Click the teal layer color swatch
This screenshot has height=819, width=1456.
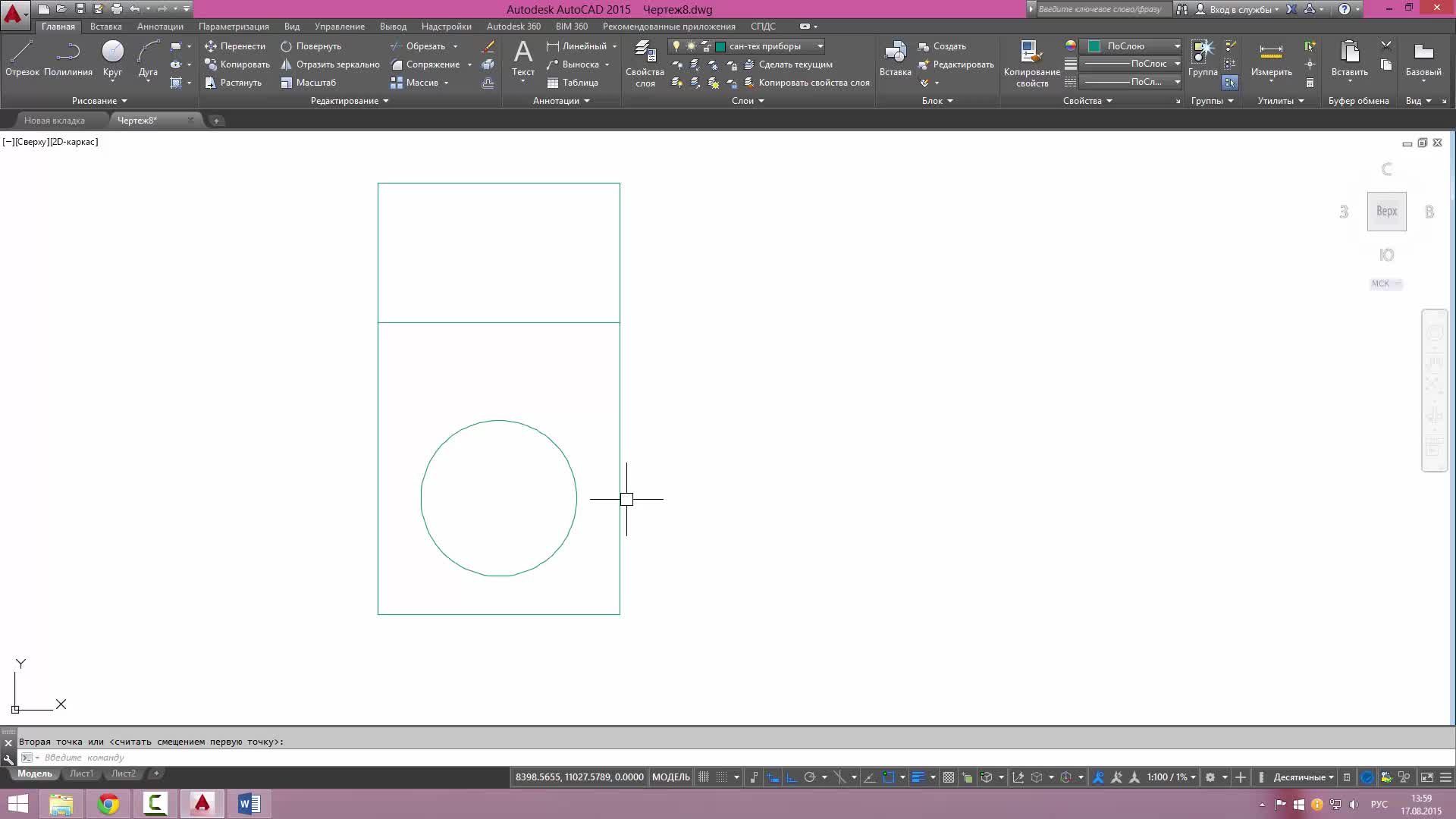[720, 46]
